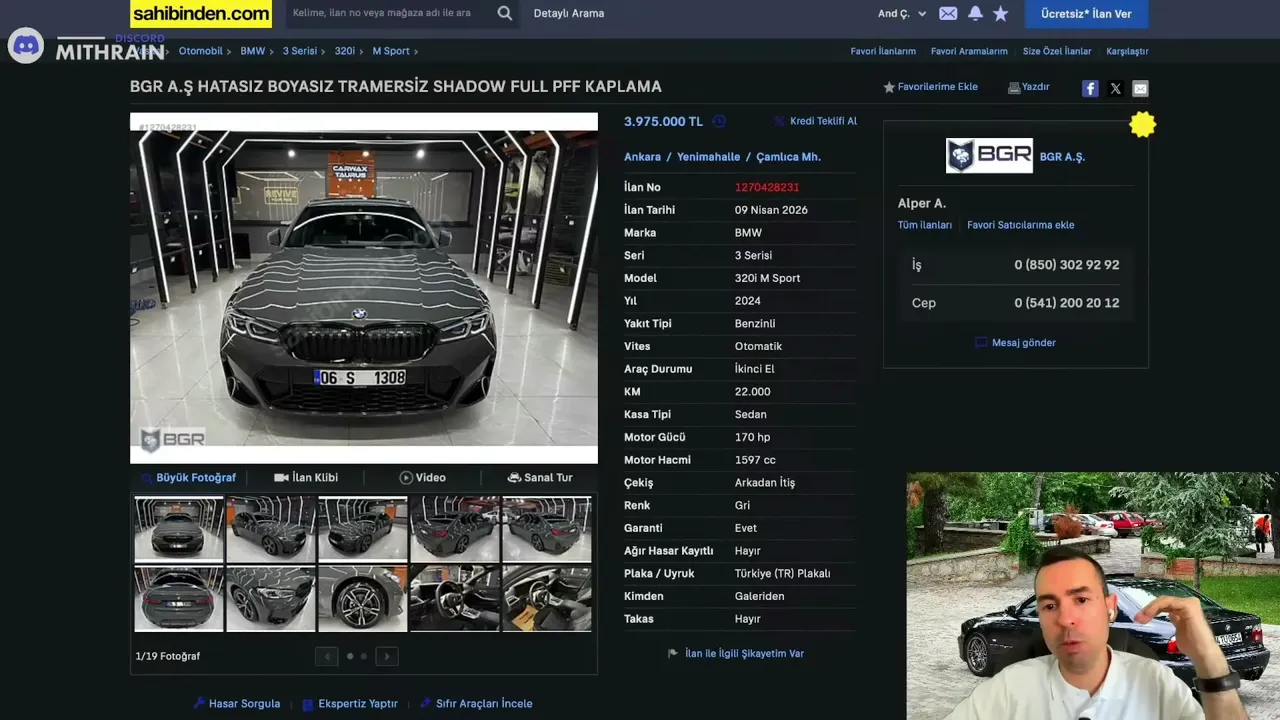Open Sıfır Araçları İncele link

476,704
